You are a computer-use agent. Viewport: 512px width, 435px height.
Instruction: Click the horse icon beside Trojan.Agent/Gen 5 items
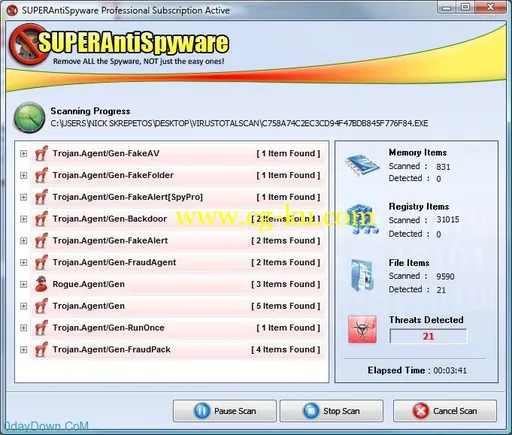point(41,306)
